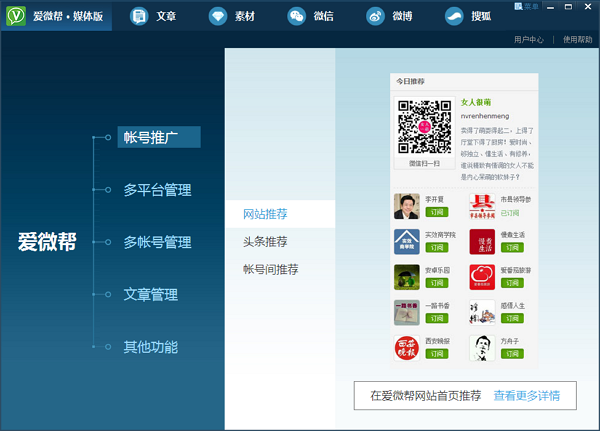600x431 pixels.
Task: Click the 爱番茄旅游 red tomato avatar
Action: pyautogui.click(x=482, y=277)
